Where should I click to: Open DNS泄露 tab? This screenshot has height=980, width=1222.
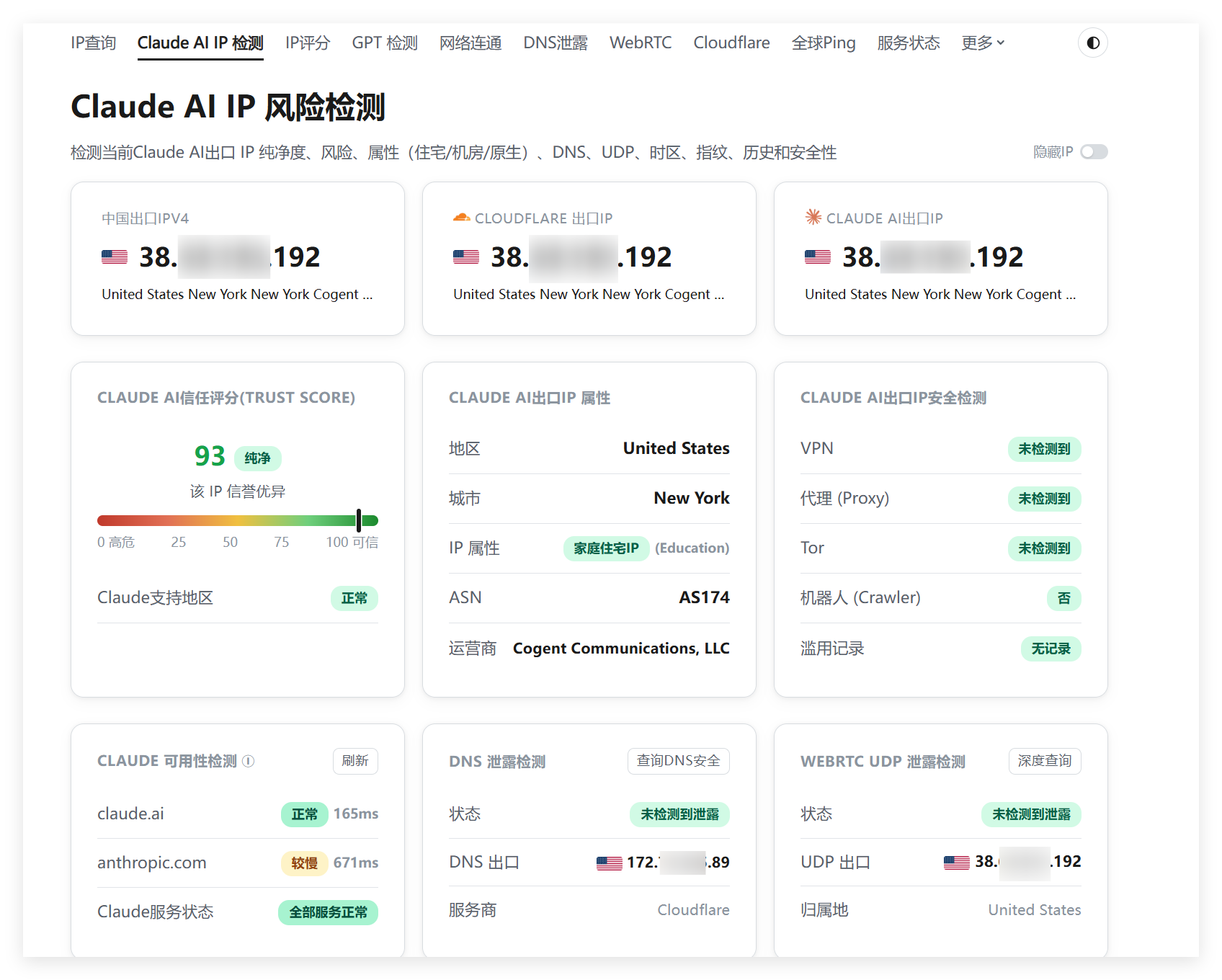click(x=556, y=43)
